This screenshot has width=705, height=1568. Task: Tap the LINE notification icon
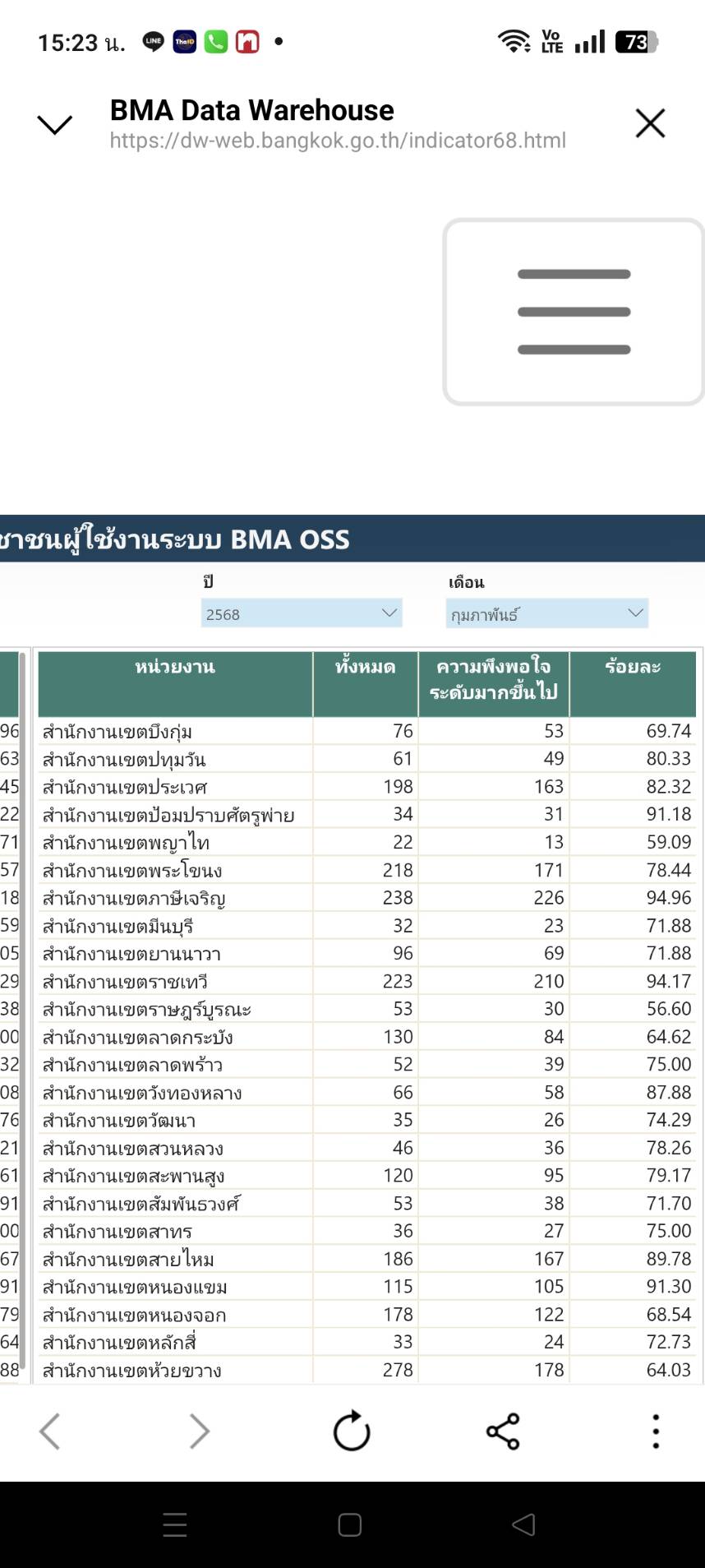pos(153,41)
